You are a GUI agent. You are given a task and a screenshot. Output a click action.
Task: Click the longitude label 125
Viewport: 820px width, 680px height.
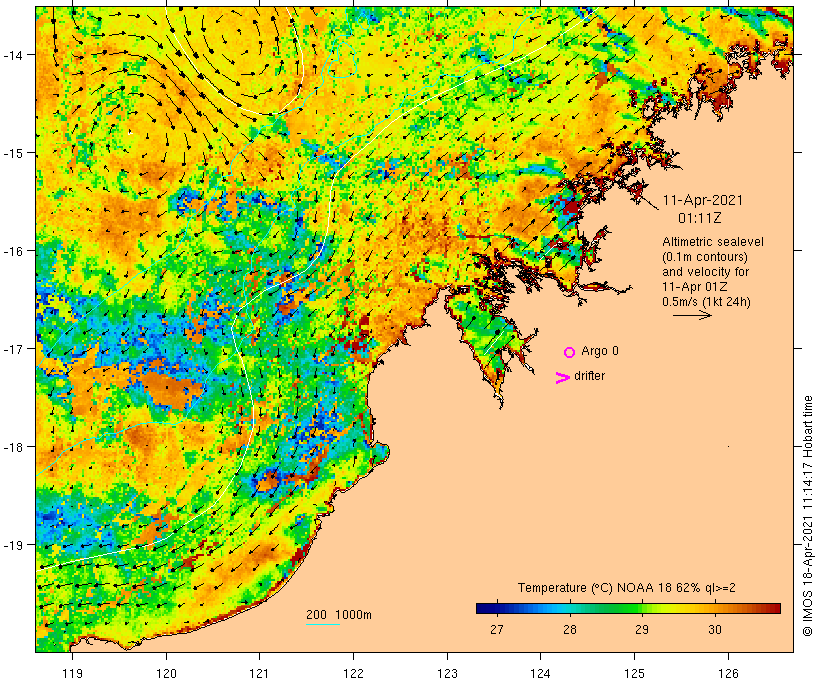pos(634,673)
